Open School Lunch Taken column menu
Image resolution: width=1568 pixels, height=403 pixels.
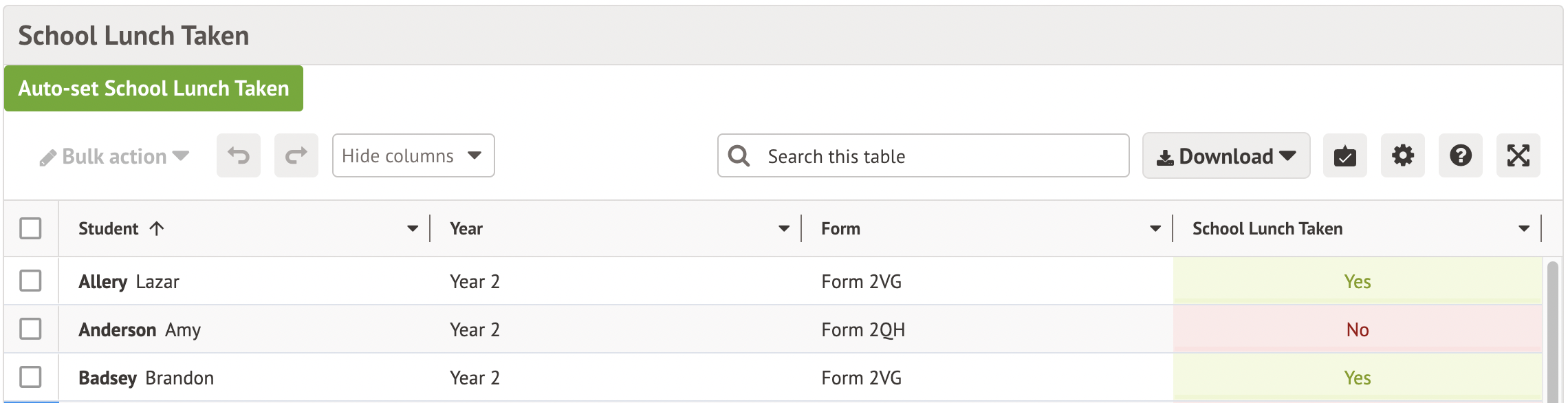1524,228
